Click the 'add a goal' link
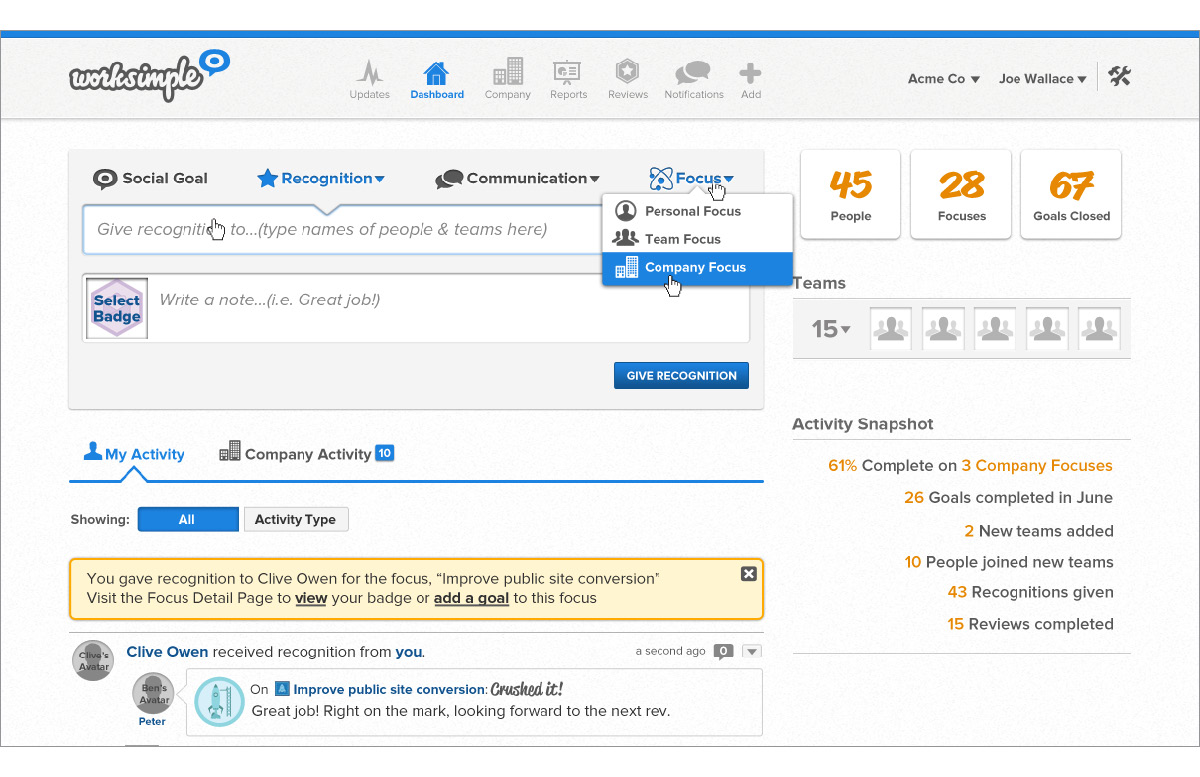 [x=471, y=598]
